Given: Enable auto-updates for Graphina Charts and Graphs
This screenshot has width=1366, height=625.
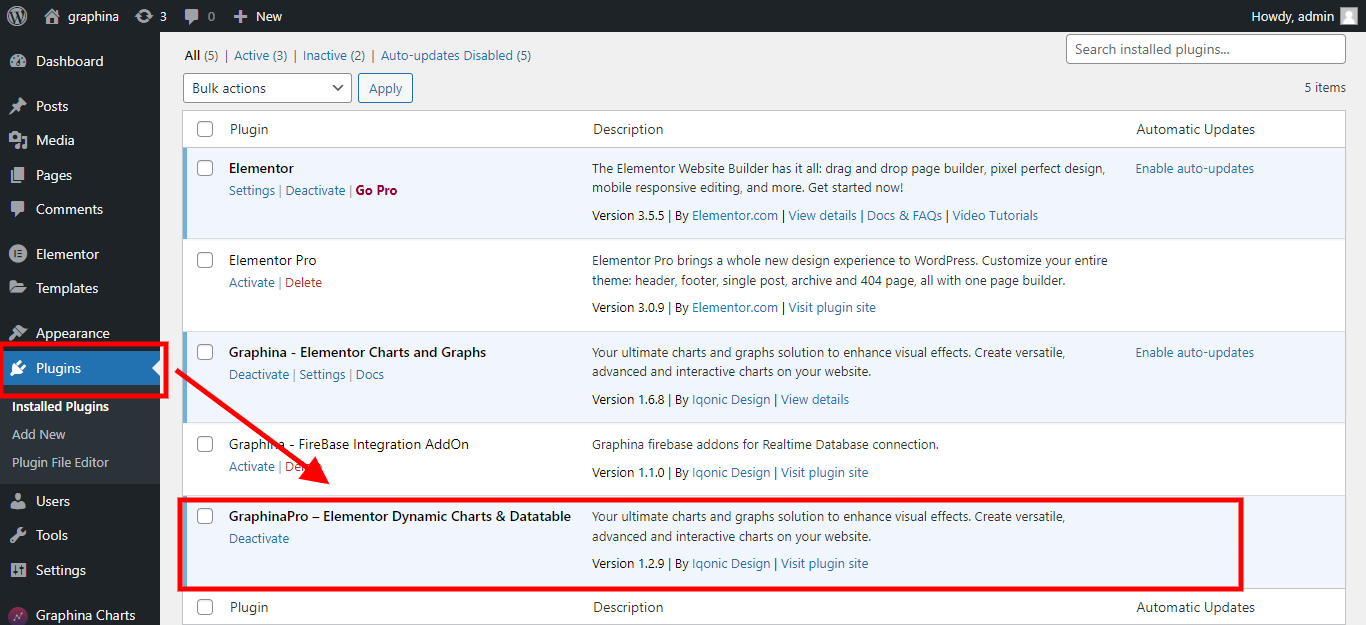Looking at the screenshot, I should pyautogui.click(x=1194, y=353).
